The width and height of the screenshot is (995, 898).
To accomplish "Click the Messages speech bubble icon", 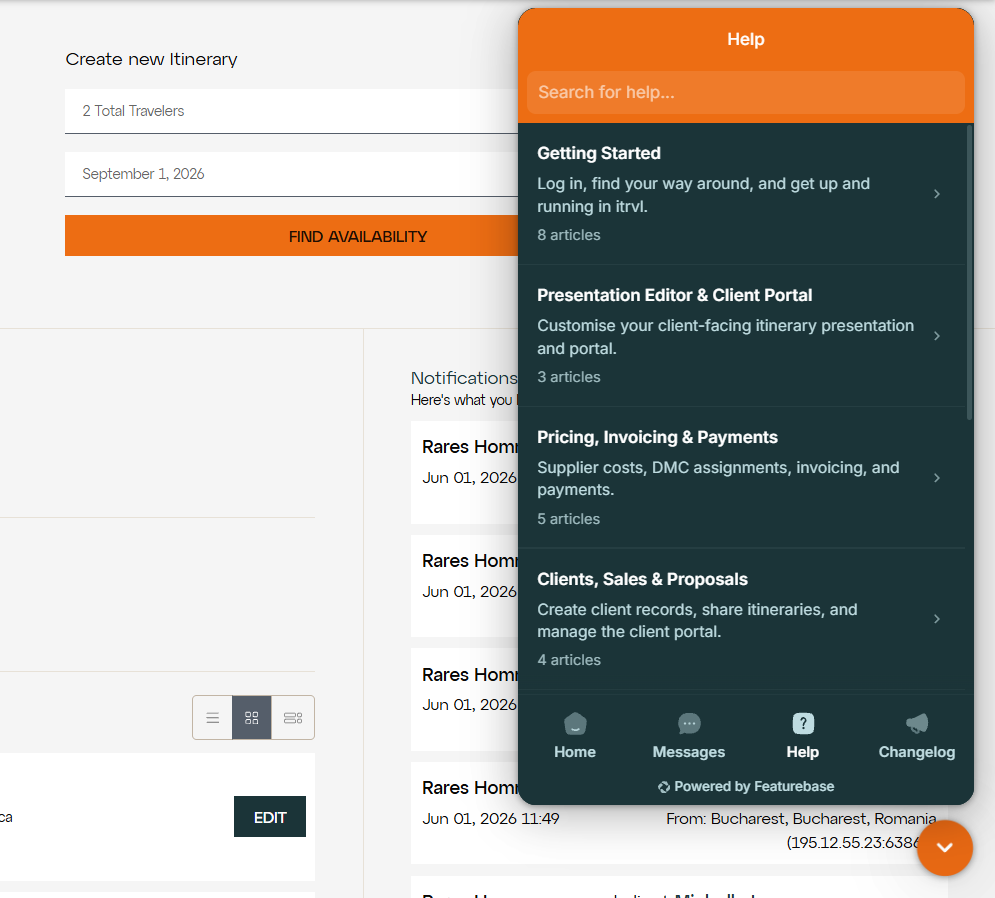I will pyautogui.click(x=689, y=723).
